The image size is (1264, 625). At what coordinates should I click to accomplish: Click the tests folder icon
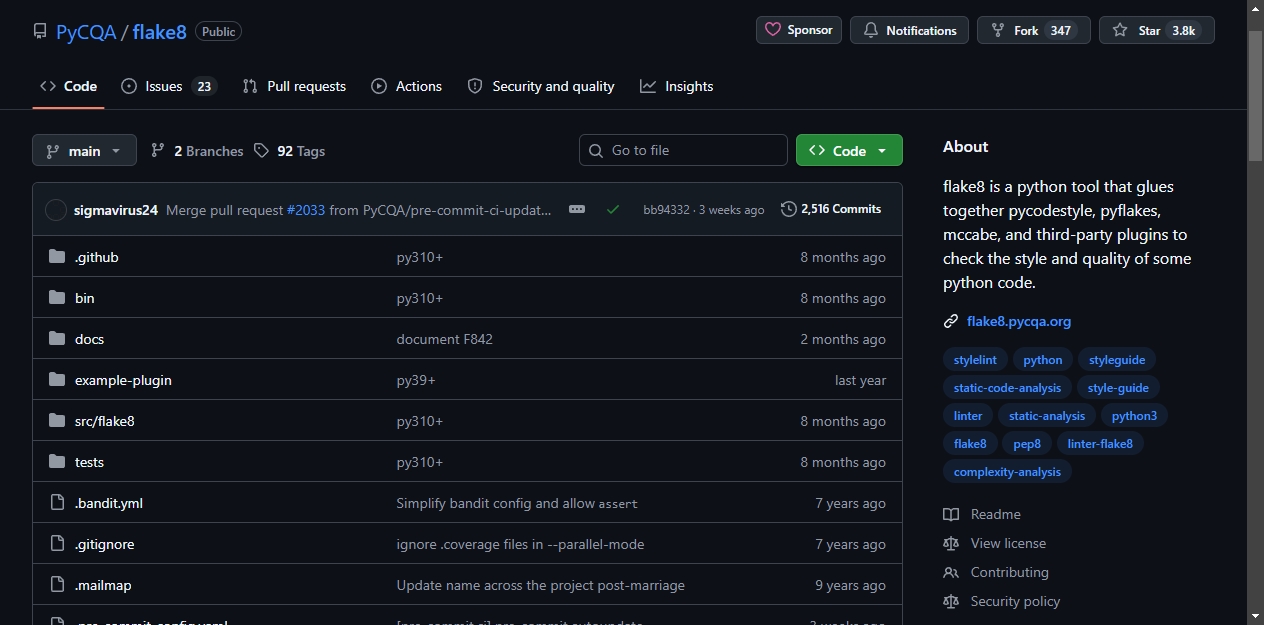tap(57, 462)
